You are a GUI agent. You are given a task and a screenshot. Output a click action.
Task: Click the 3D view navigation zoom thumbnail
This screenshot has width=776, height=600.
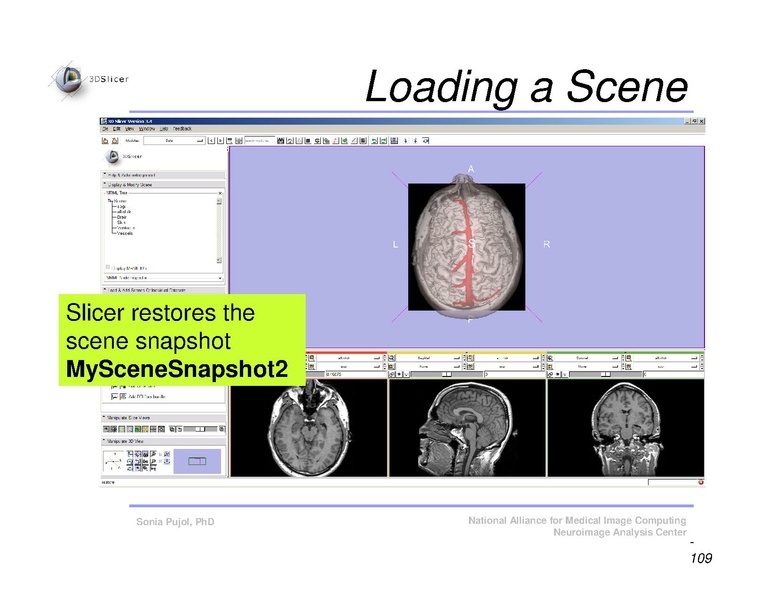[197, 461]
